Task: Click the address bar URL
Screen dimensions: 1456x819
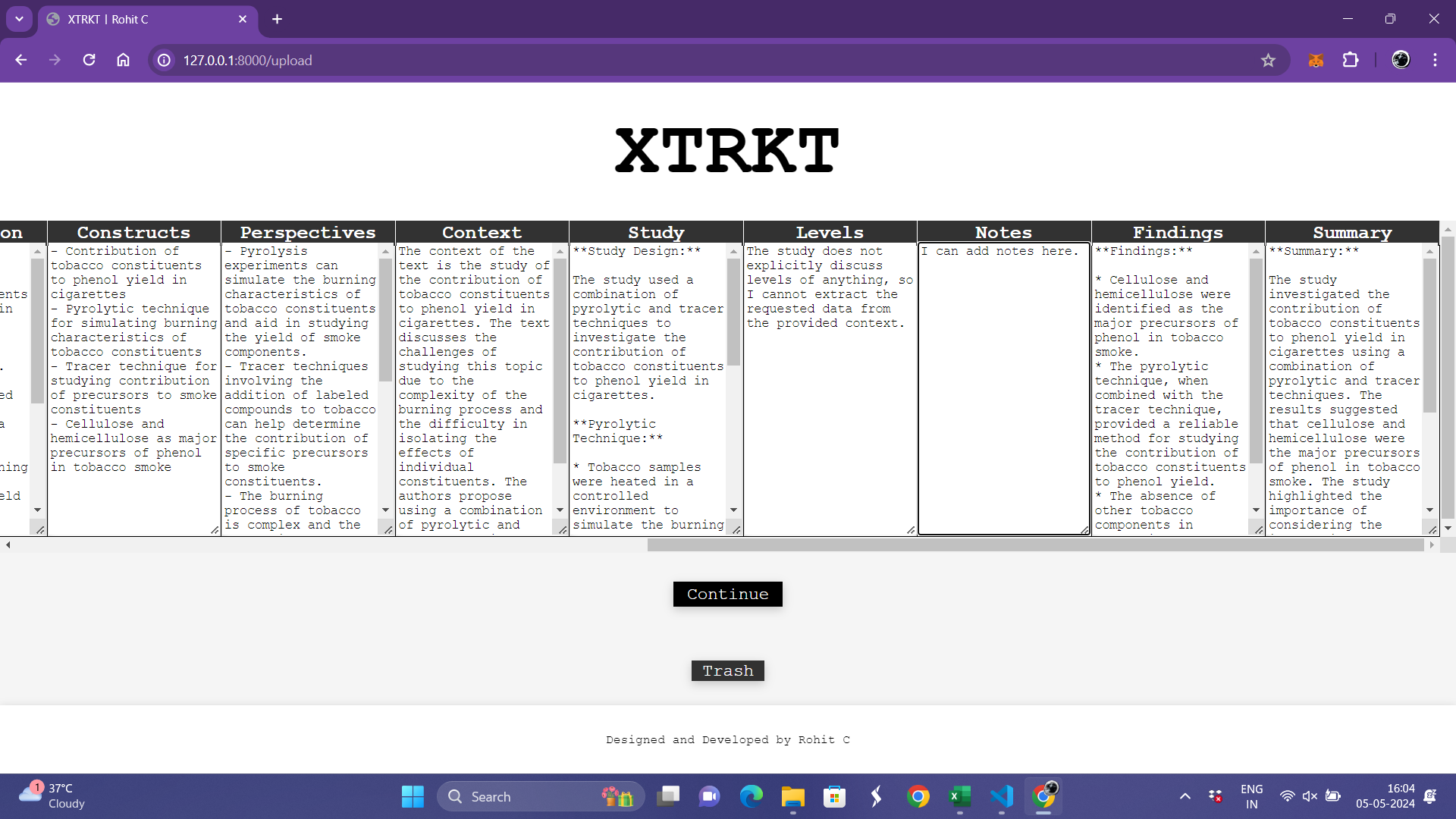Action: [247, 60]
